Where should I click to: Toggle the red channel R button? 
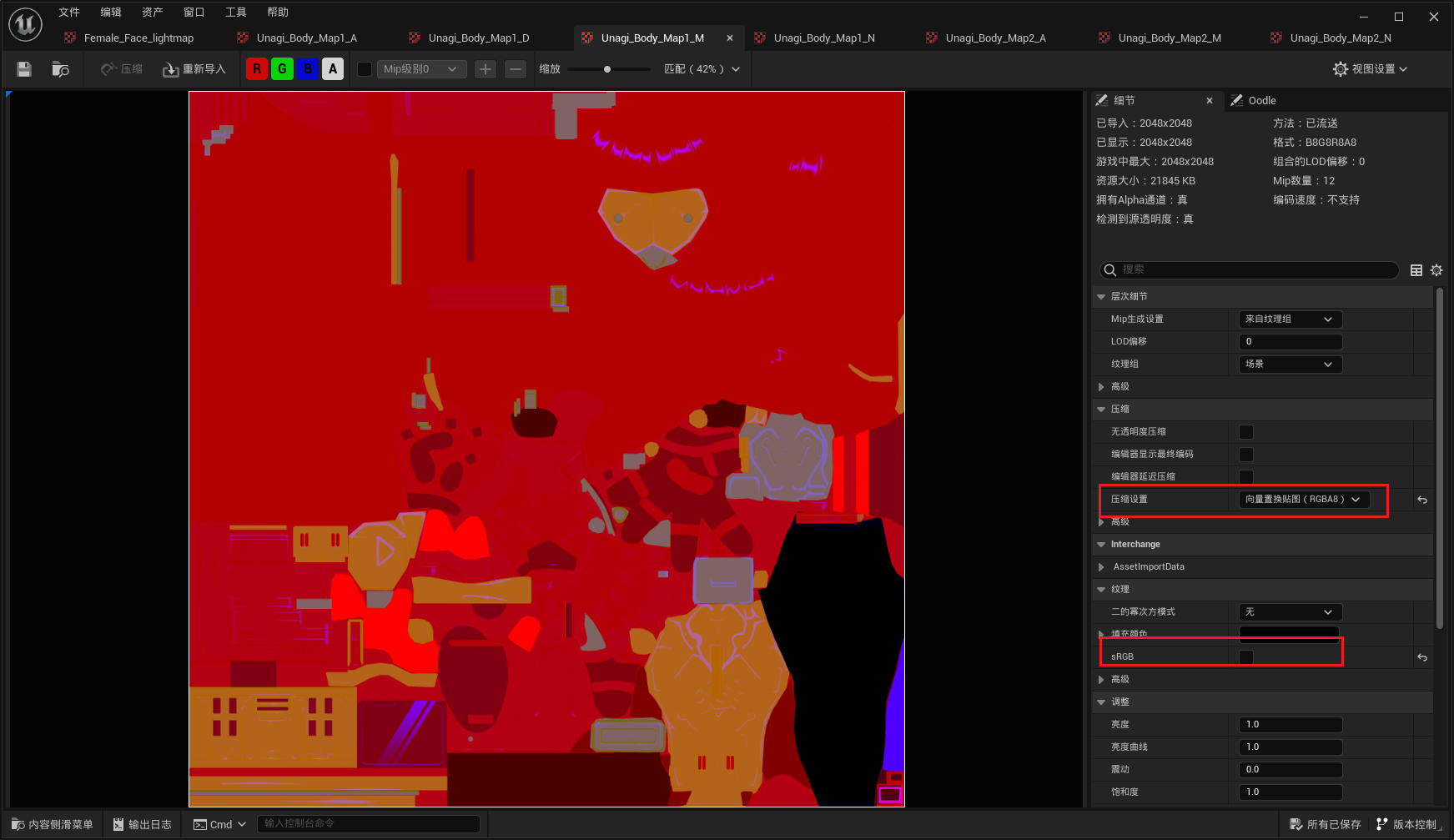coord(257,69)
